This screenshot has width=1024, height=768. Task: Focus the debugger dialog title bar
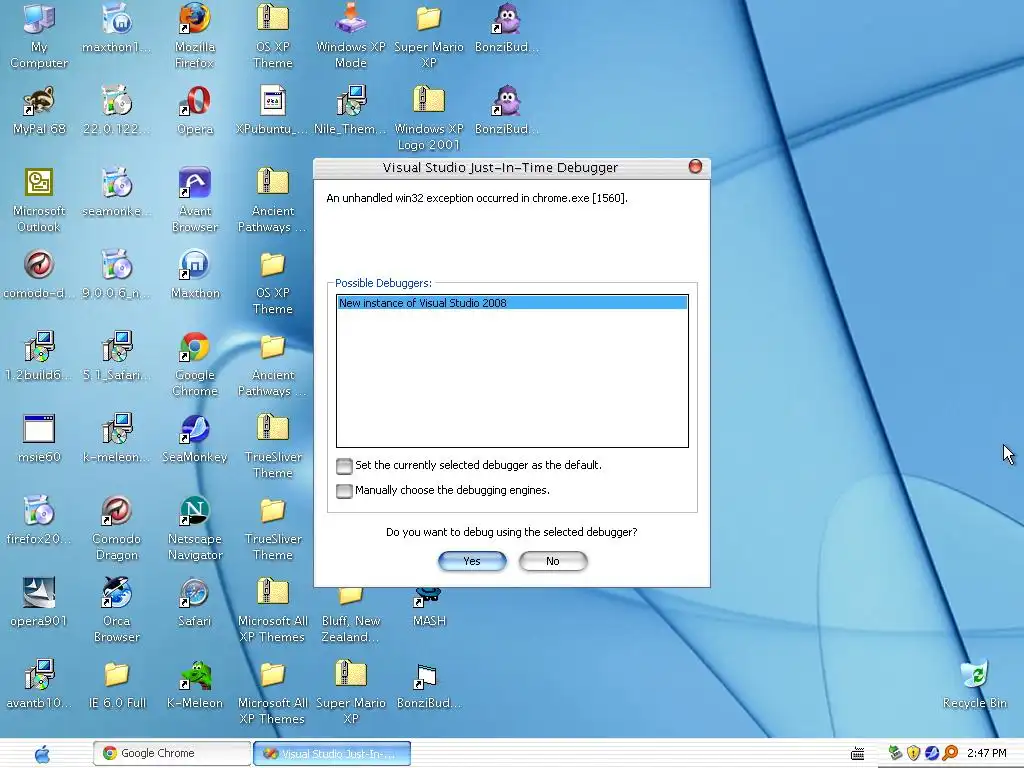coord(500,168)
